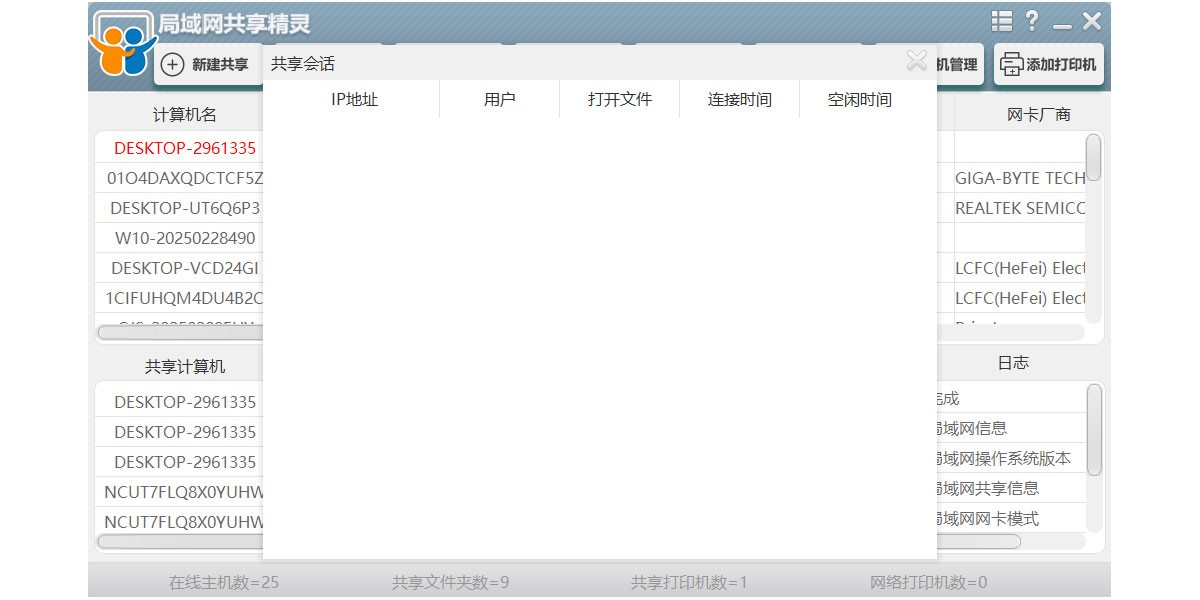Click the 局域网共享精灵 app logo
This screenshot has height=600, width=1200.
click(x=123, y=45)
